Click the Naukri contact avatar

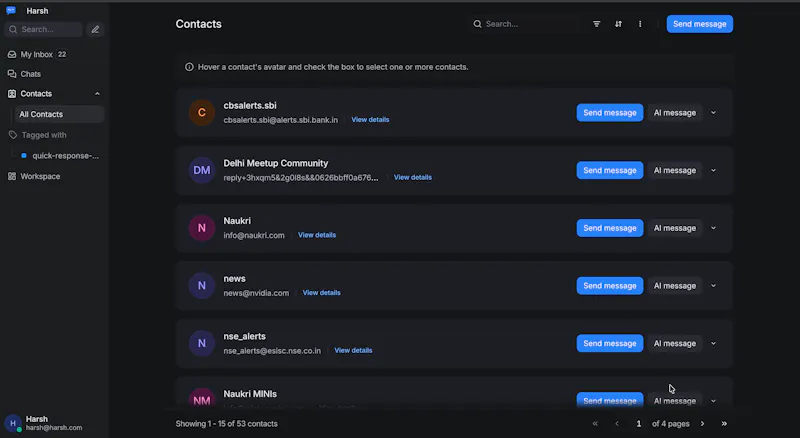[x=202, y=228]
